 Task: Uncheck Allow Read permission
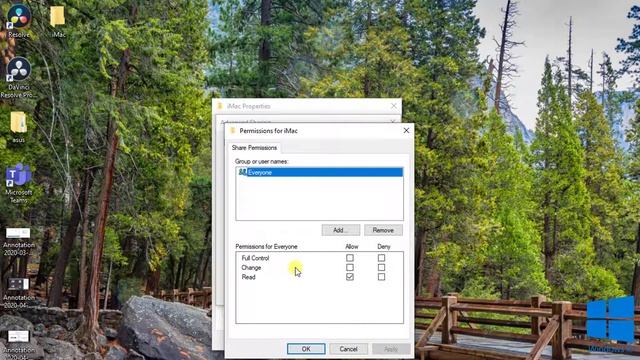(350, 277)
